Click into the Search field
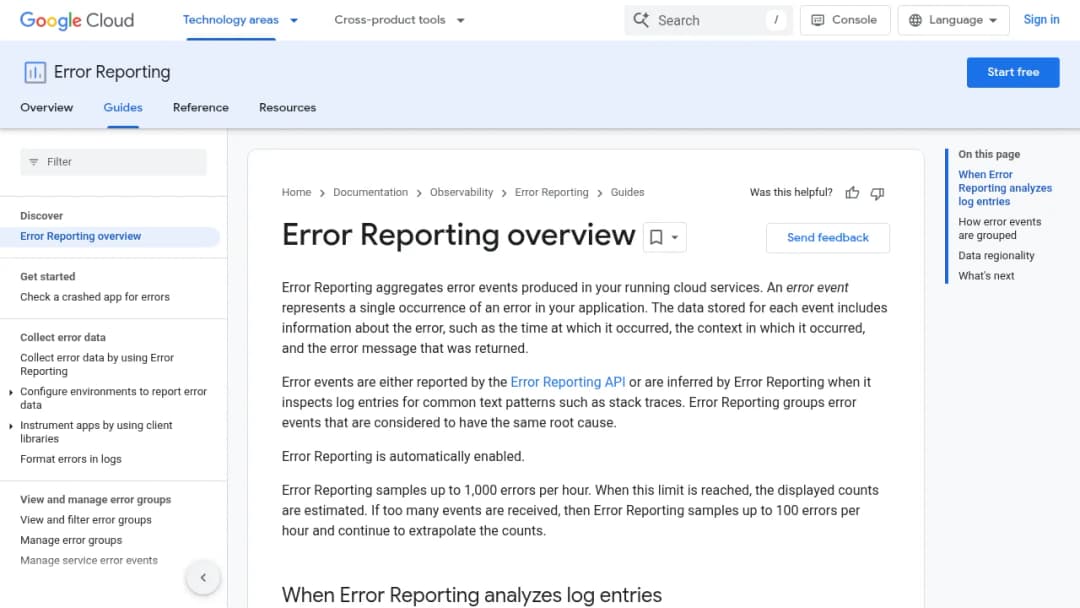Viewport: 1080px width, 608px height. (708, 20)
